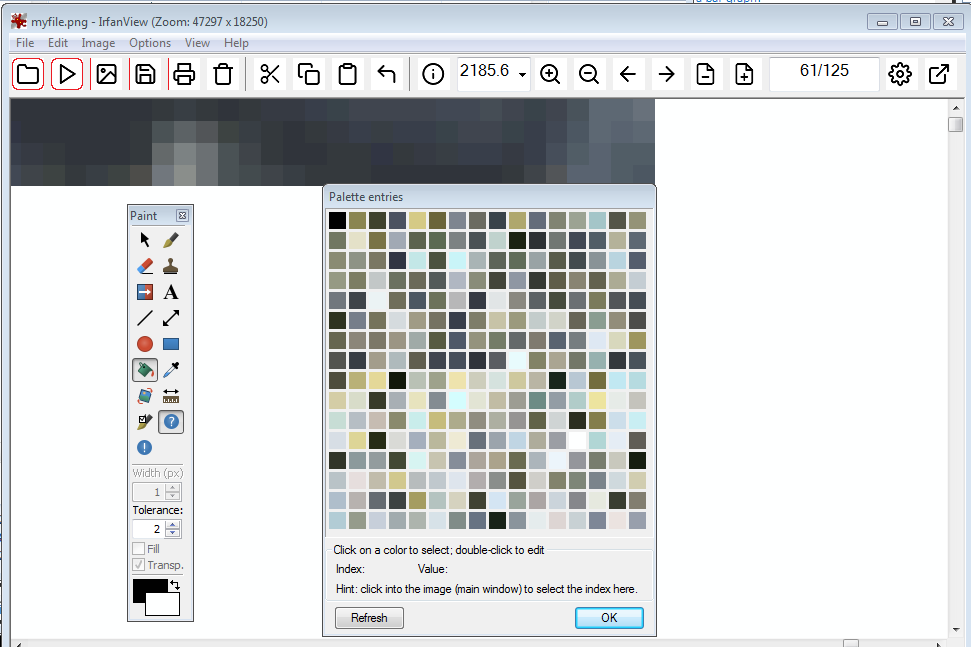Toggle the Transp. checkbox
This screenshot has height=647, width=971.
click(139, 565)
